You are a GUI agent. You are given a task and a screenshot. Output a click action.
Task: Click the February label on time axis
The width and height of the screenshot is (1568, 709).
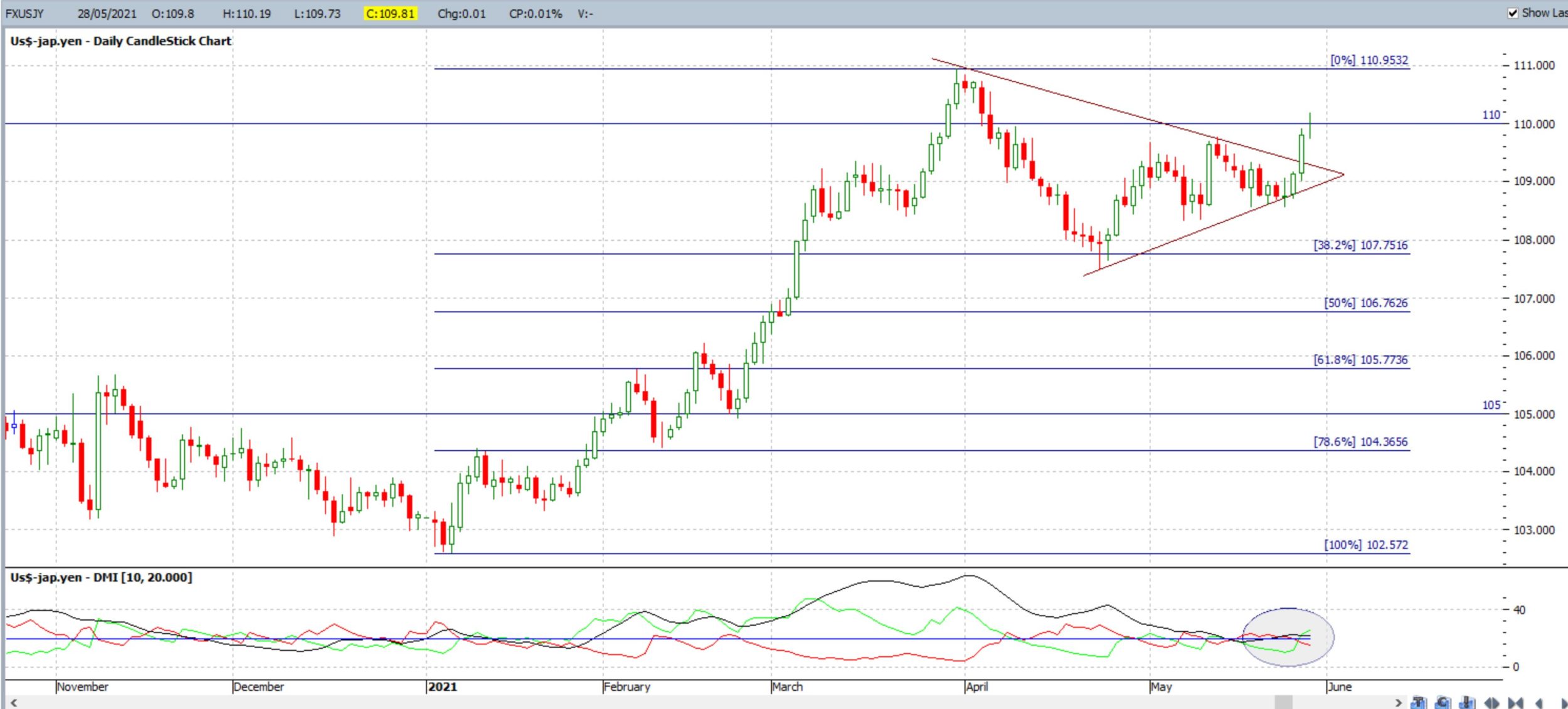tap(627, 687)
